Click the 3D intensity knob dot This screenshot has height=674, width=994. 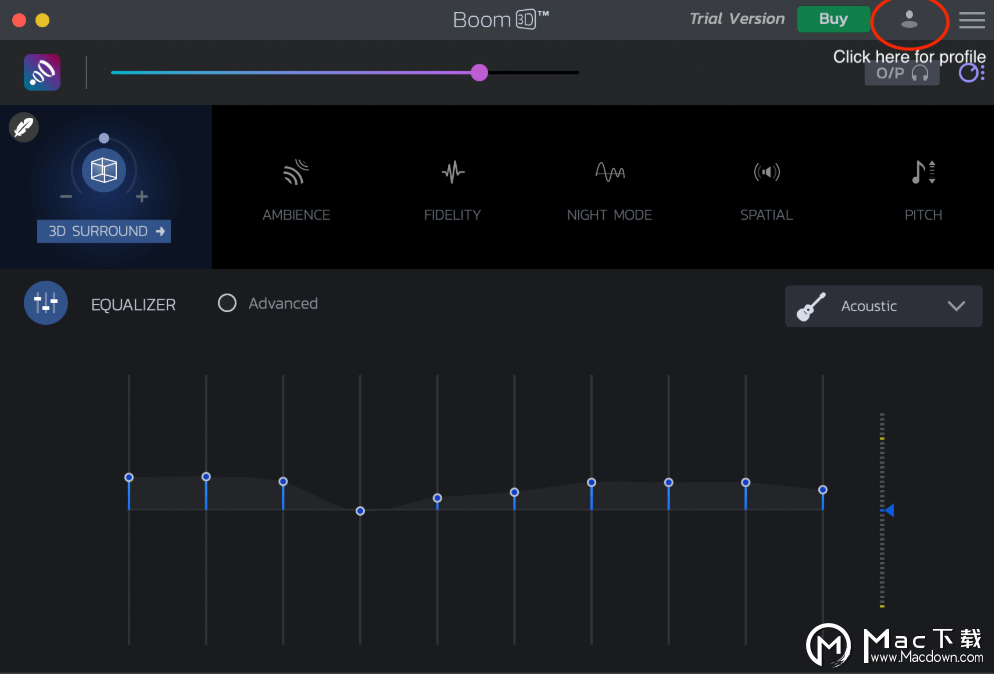104,138
